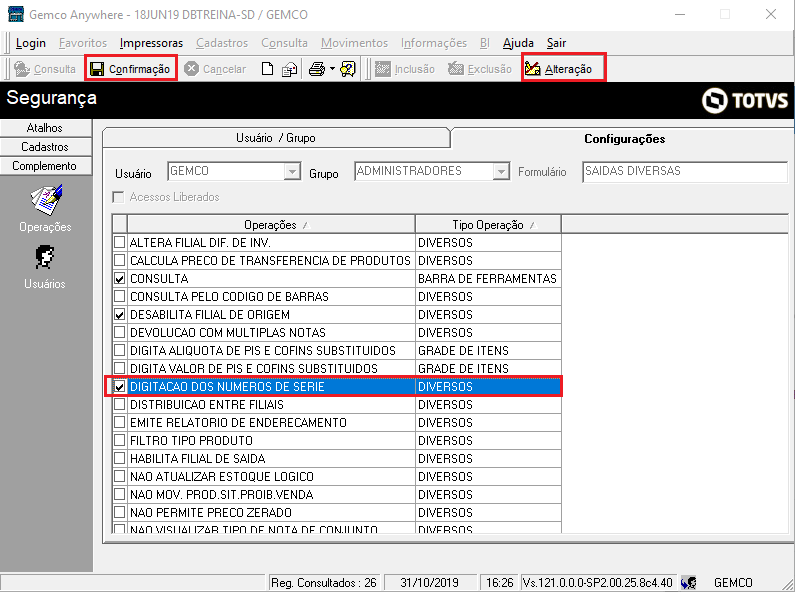Check NAO ATUALIZAR ESTOQUE LOGICO checkbox
Viewport: 795px width, 592px height.
(x=120, y=476)
